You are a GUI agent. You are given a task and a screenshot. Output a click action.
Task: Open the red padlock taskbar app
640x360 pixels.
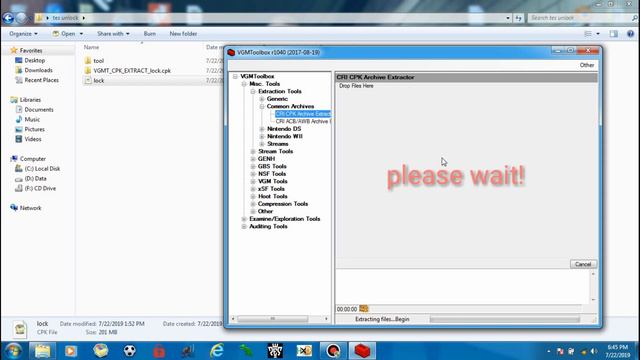[x=159, y=351]
